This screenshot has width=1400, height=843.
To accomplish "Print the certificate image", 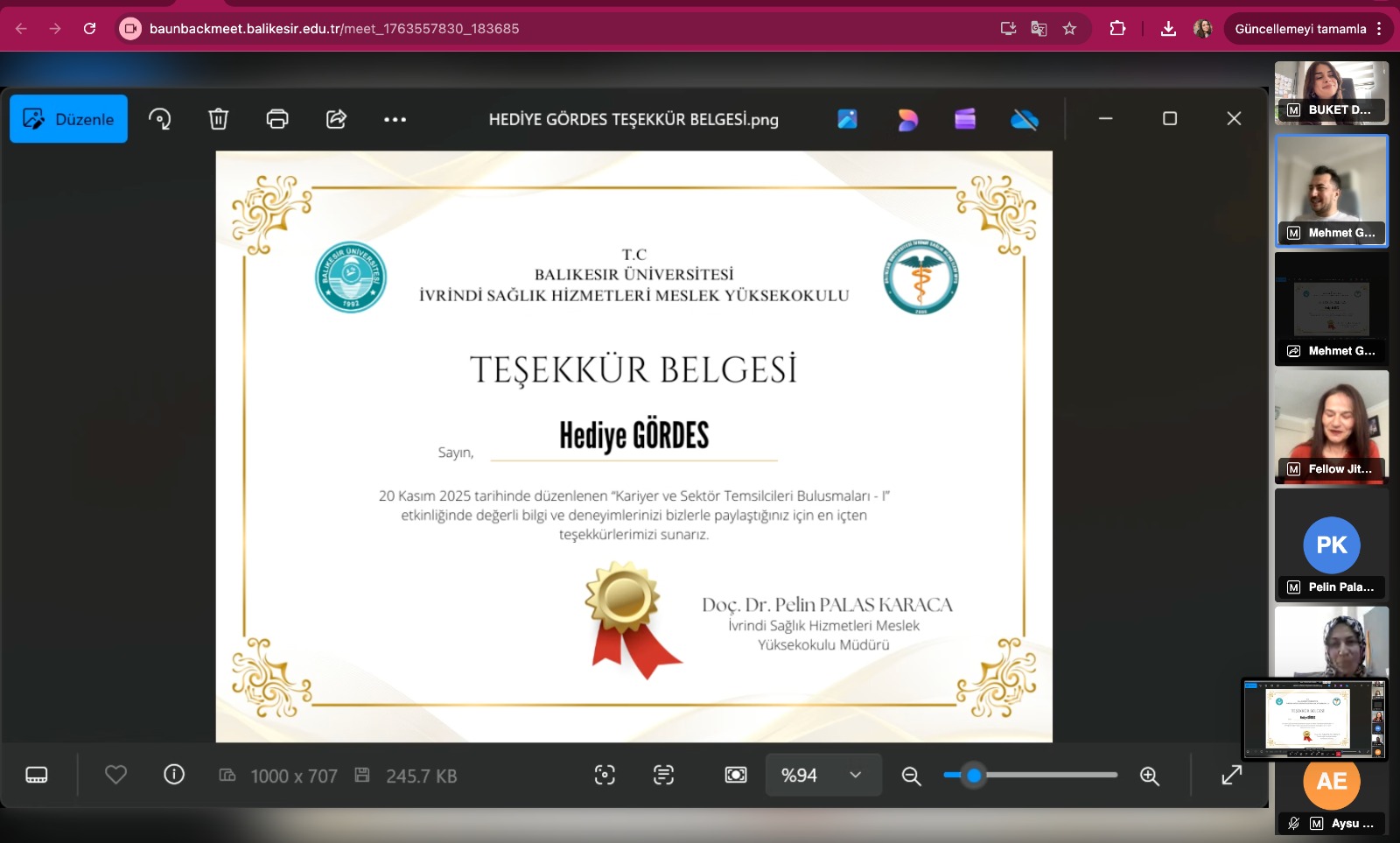I will click(x=277, y=119).
